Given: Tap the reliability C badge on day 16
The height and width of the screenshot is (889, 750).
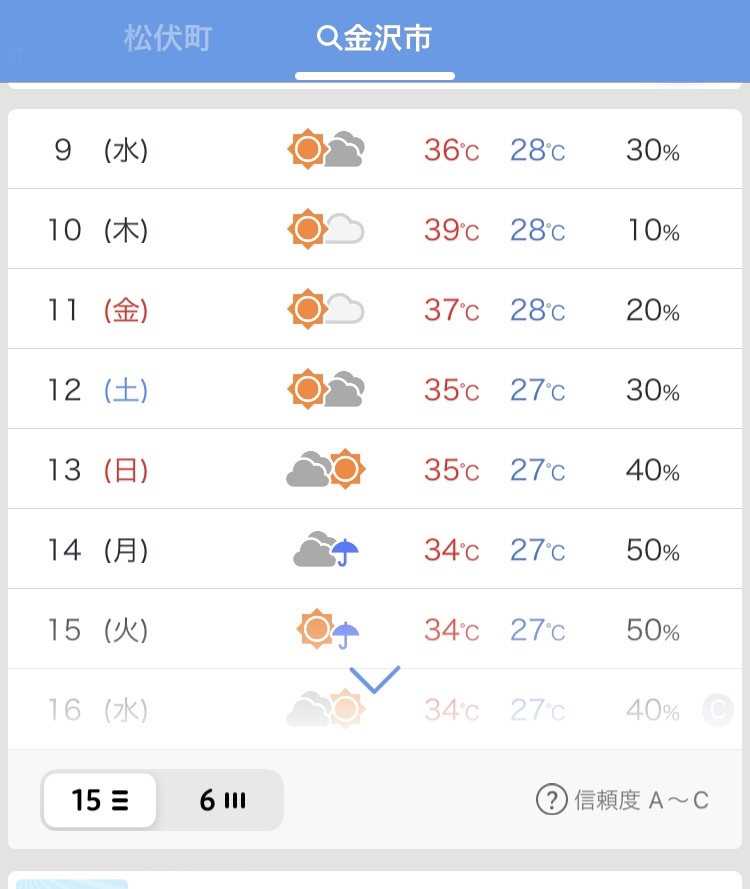Looking at the screenshot, I should pos(718,709).
